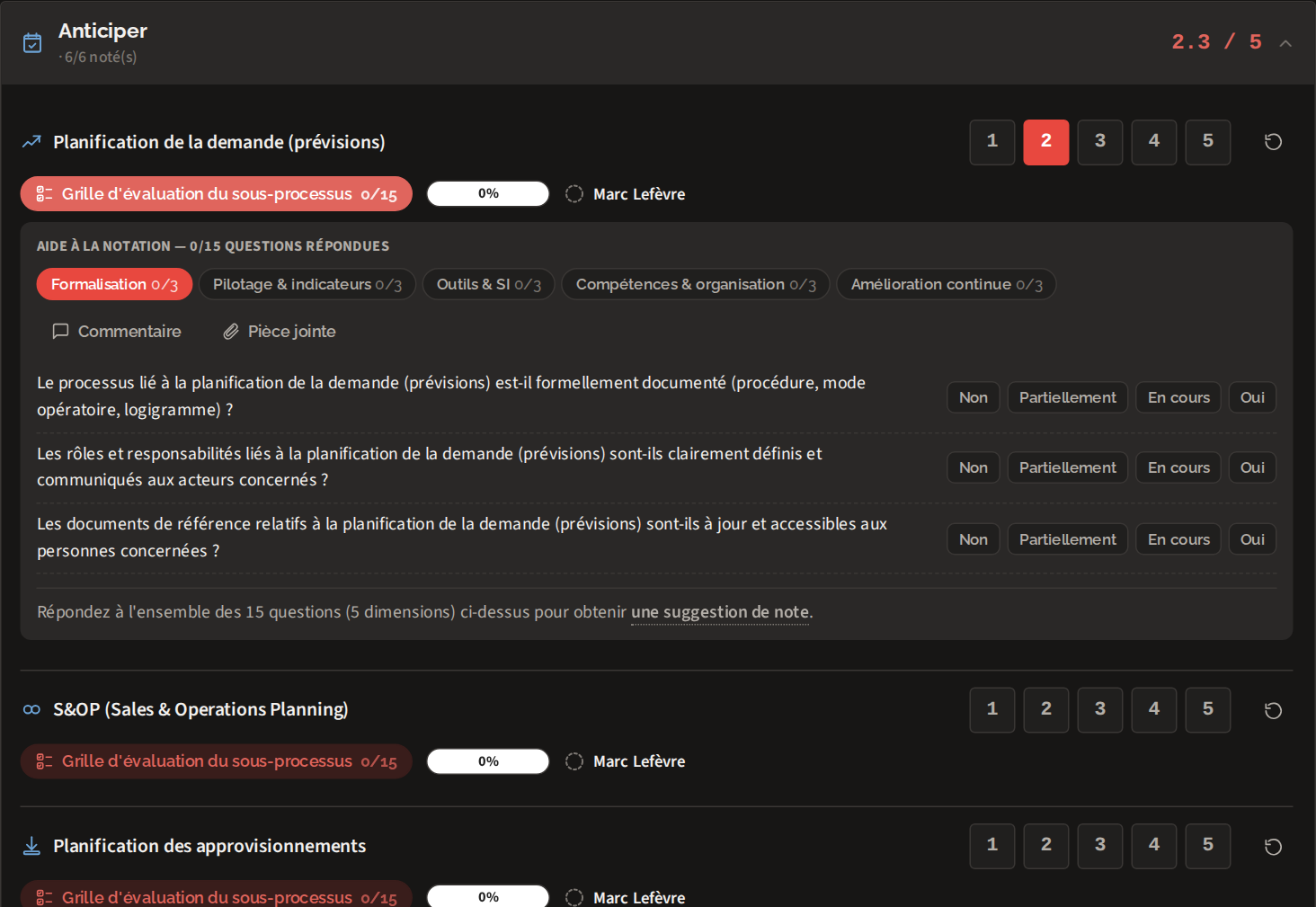Screen dimensions: 1316x907
Task: Answer Oui for formally documented process question
Action: [x=1252, y=397]
